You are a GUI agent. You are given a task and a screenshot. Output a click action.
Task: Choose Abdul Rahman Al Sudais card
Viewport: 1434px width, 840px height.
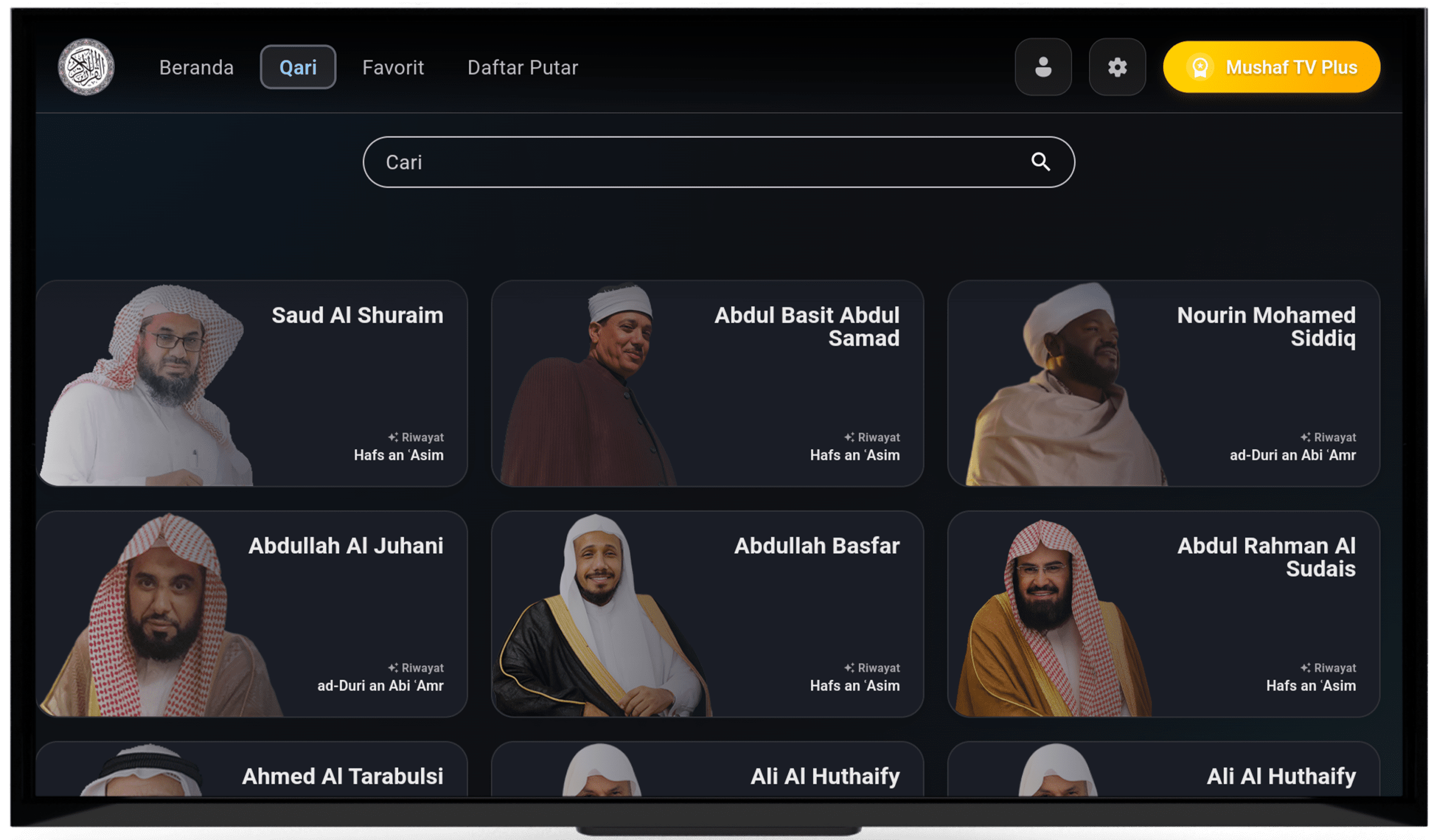click(1163, 614)
